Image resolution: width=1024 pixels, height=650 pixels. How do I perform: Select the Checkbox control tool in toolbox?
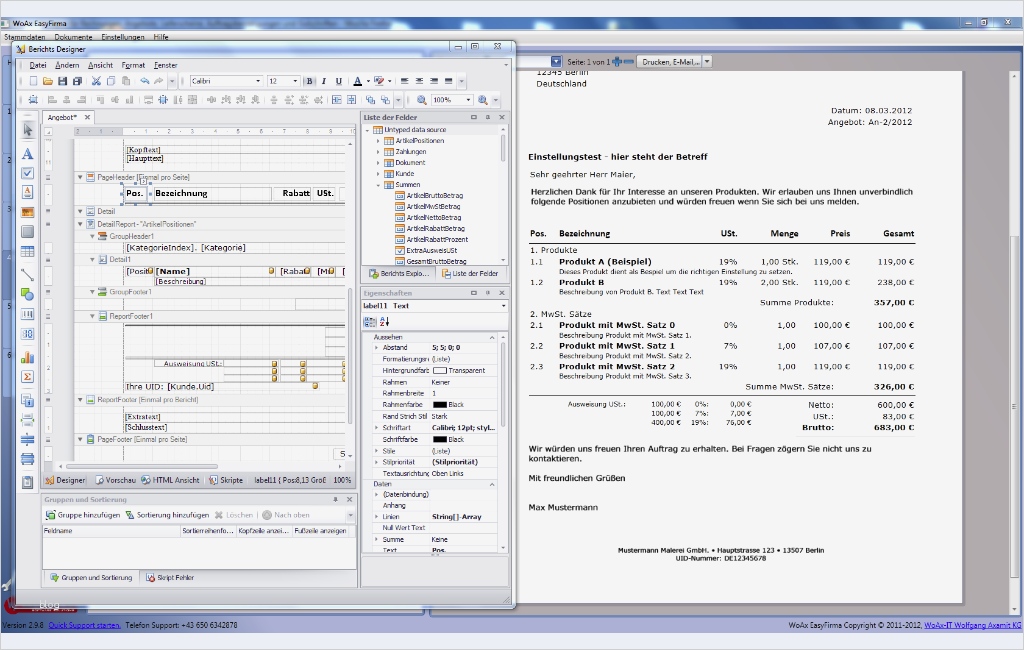coord(28,173)
